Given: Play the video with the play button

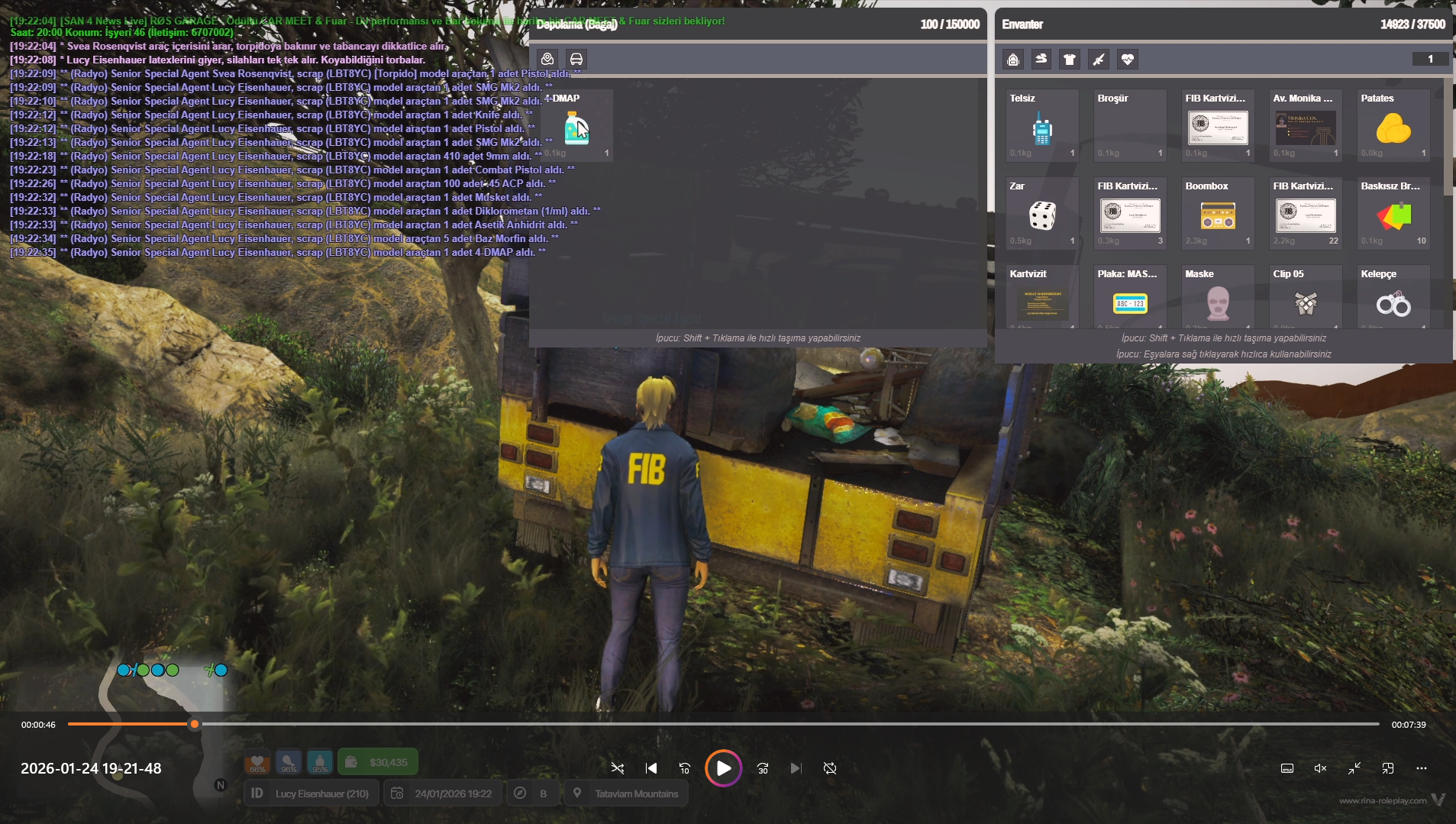Looking at the screenshot, I should [x=723, y=768].
